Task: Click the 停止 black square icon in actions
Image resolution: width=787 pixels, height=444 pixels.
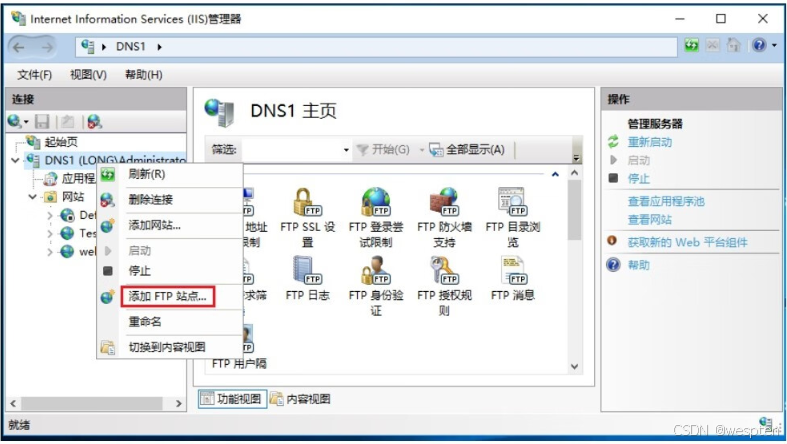Action: 613,178
